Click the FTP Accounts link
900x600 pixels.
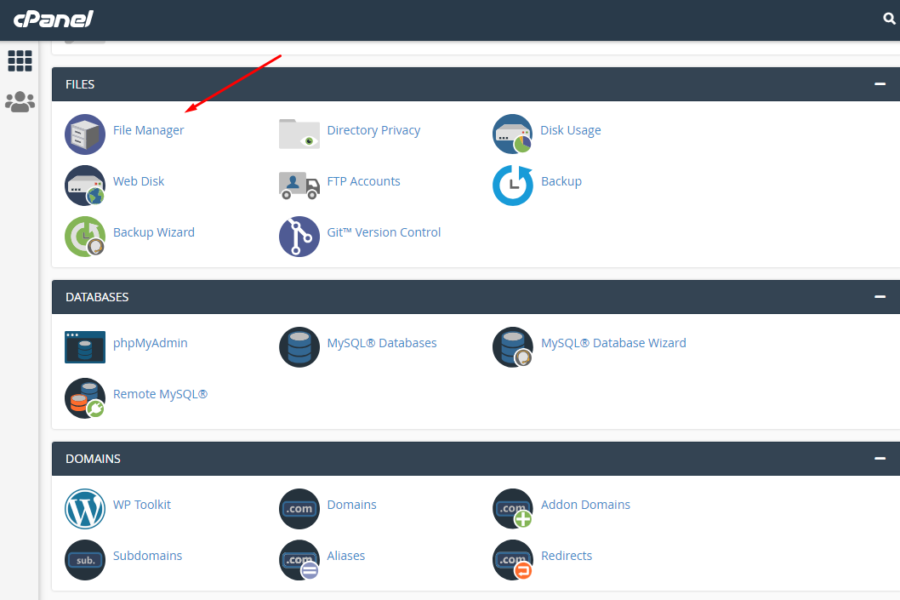[x=363, y=181]
